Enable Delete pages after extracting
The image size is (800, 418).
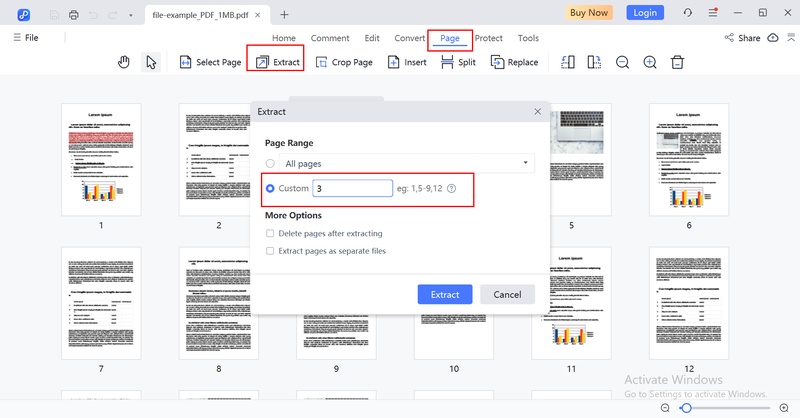pos(270,233)
